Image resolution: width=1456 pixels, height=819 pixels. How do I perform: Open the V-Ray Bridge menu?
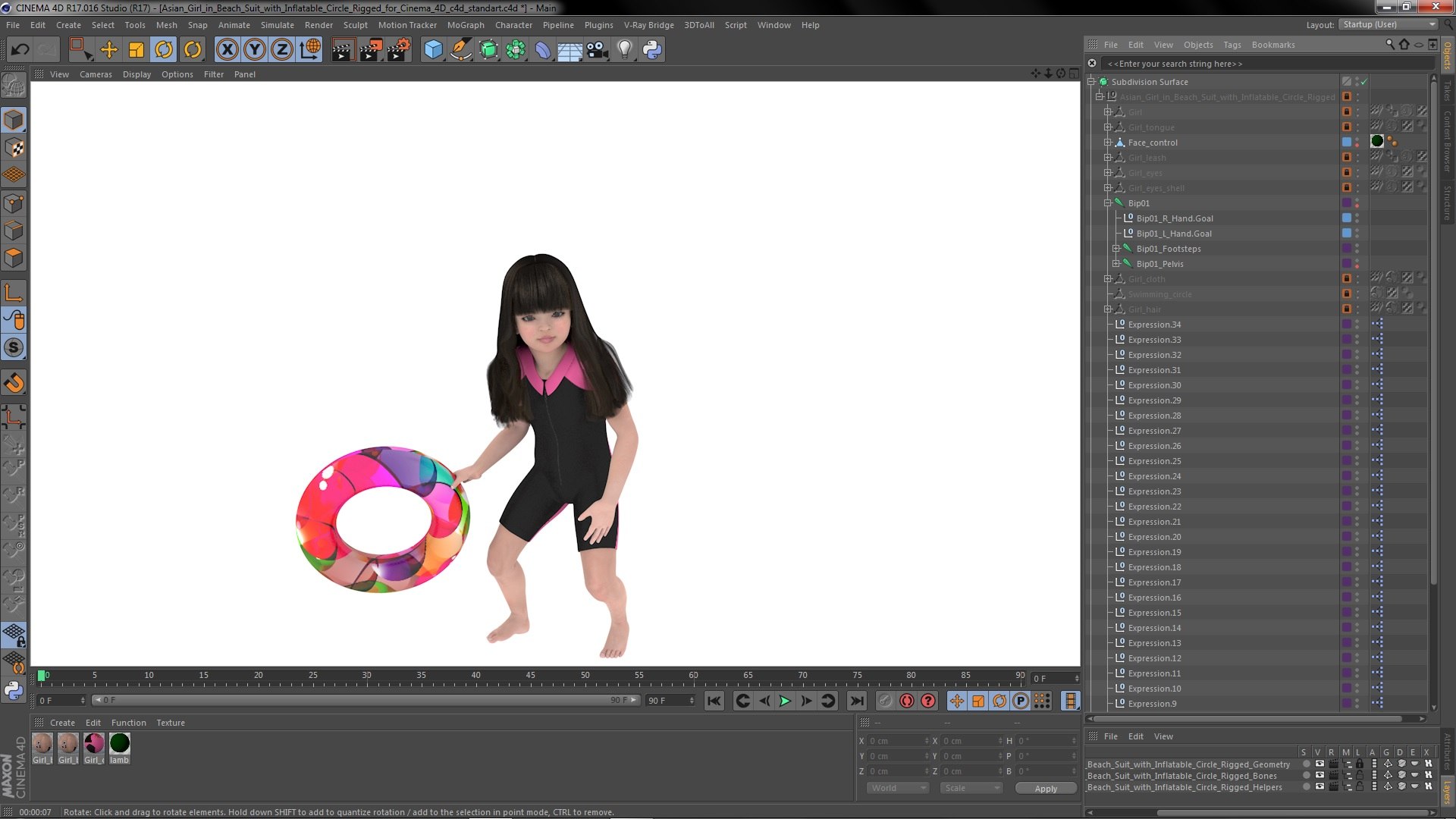pos(649,25)
